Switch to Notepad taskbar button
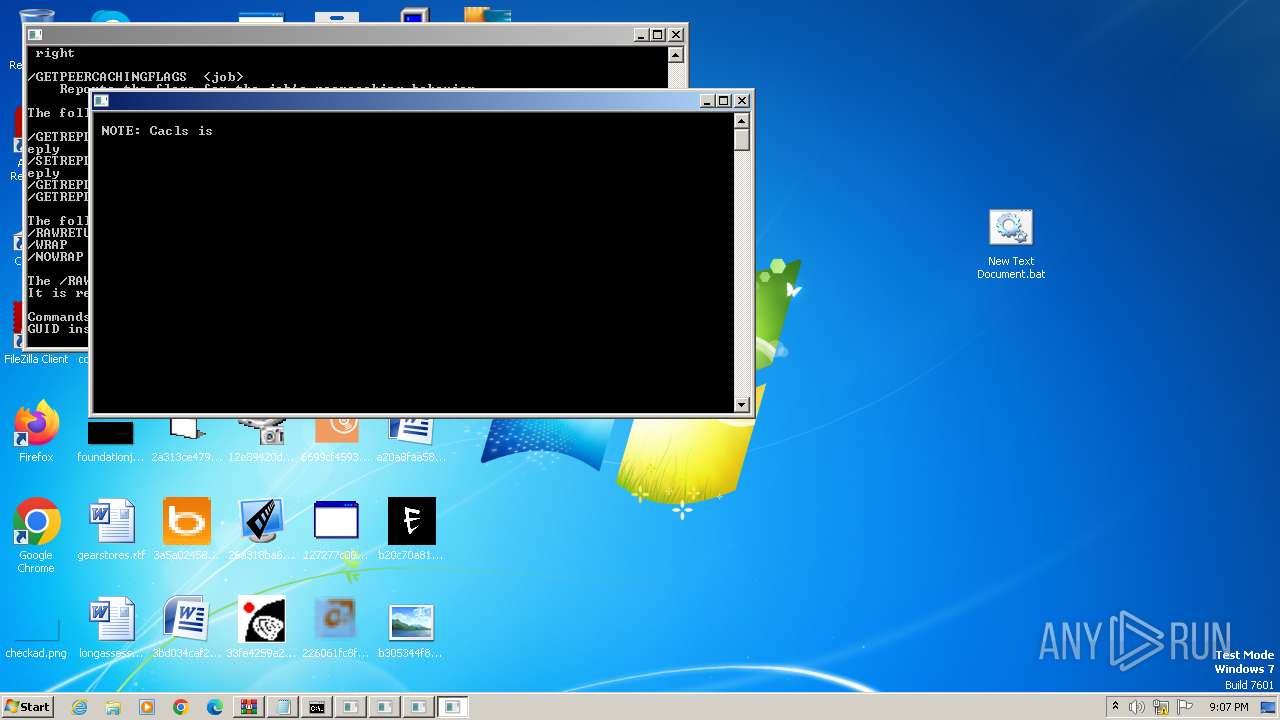Viewport: 1280px width, 720px height. [283, 707]
